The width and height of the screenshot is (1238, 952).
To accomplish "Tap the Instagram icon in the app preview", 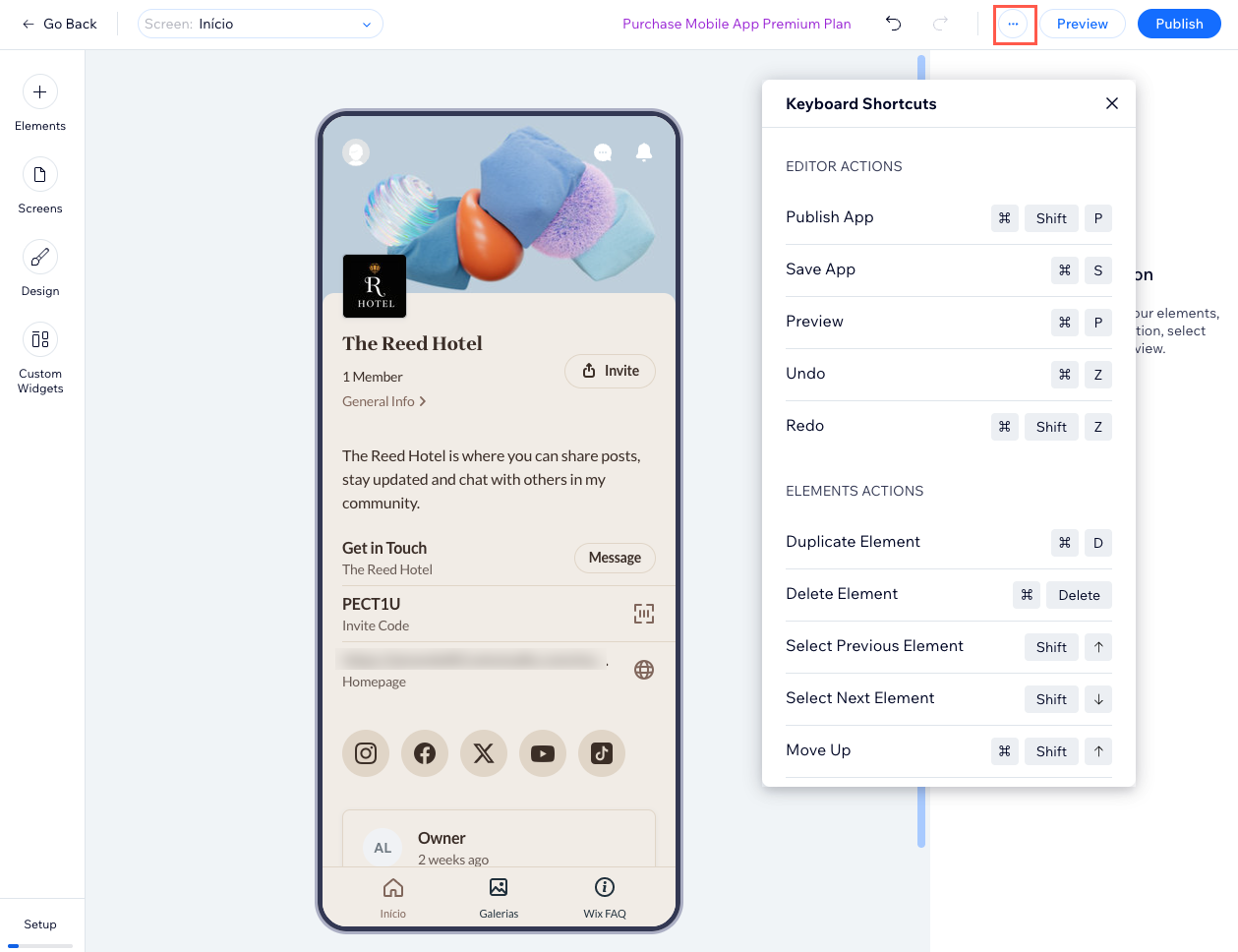I will 366,753.
